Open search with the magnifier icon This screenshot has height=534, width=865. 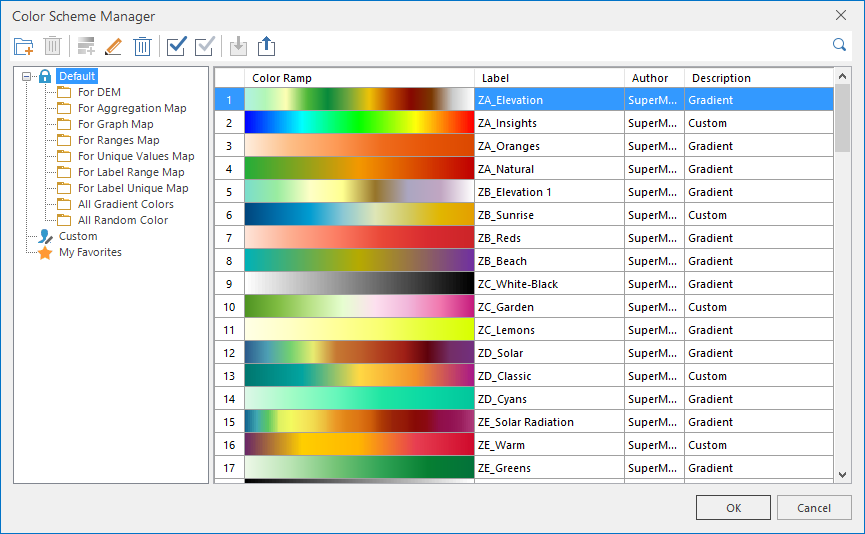[840, 45]
